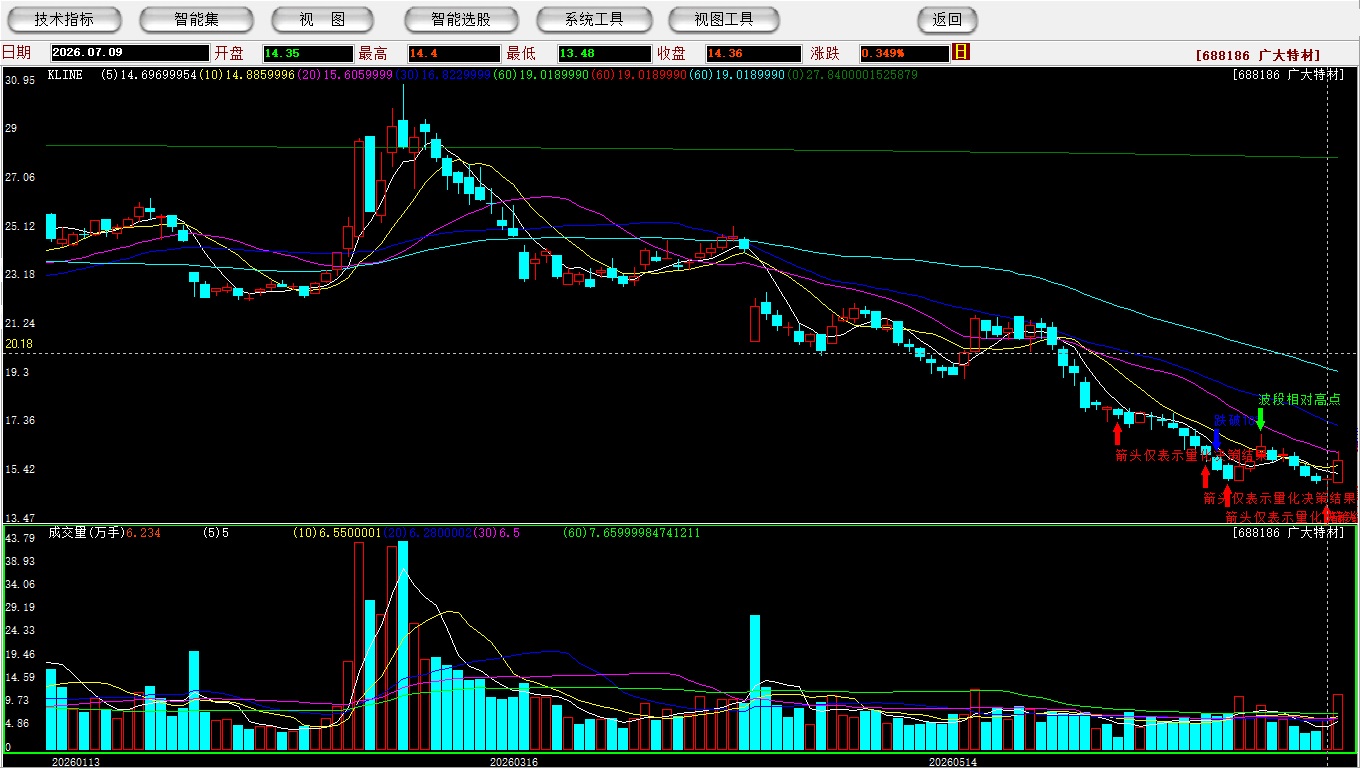
Task: Select the 智能选股 button
Action: pyautogui.click(x=461, y=19)
